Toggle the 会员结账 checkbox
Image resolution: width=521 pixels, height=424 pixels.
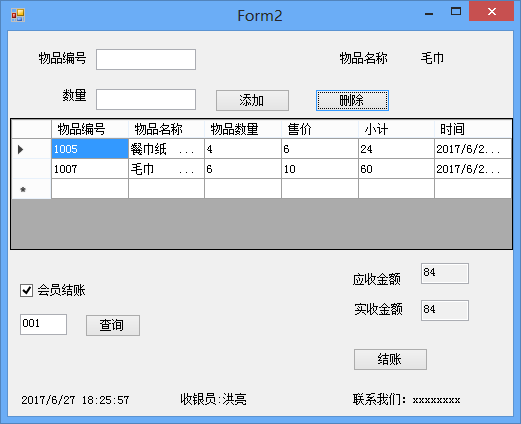[x=26, y=290]
